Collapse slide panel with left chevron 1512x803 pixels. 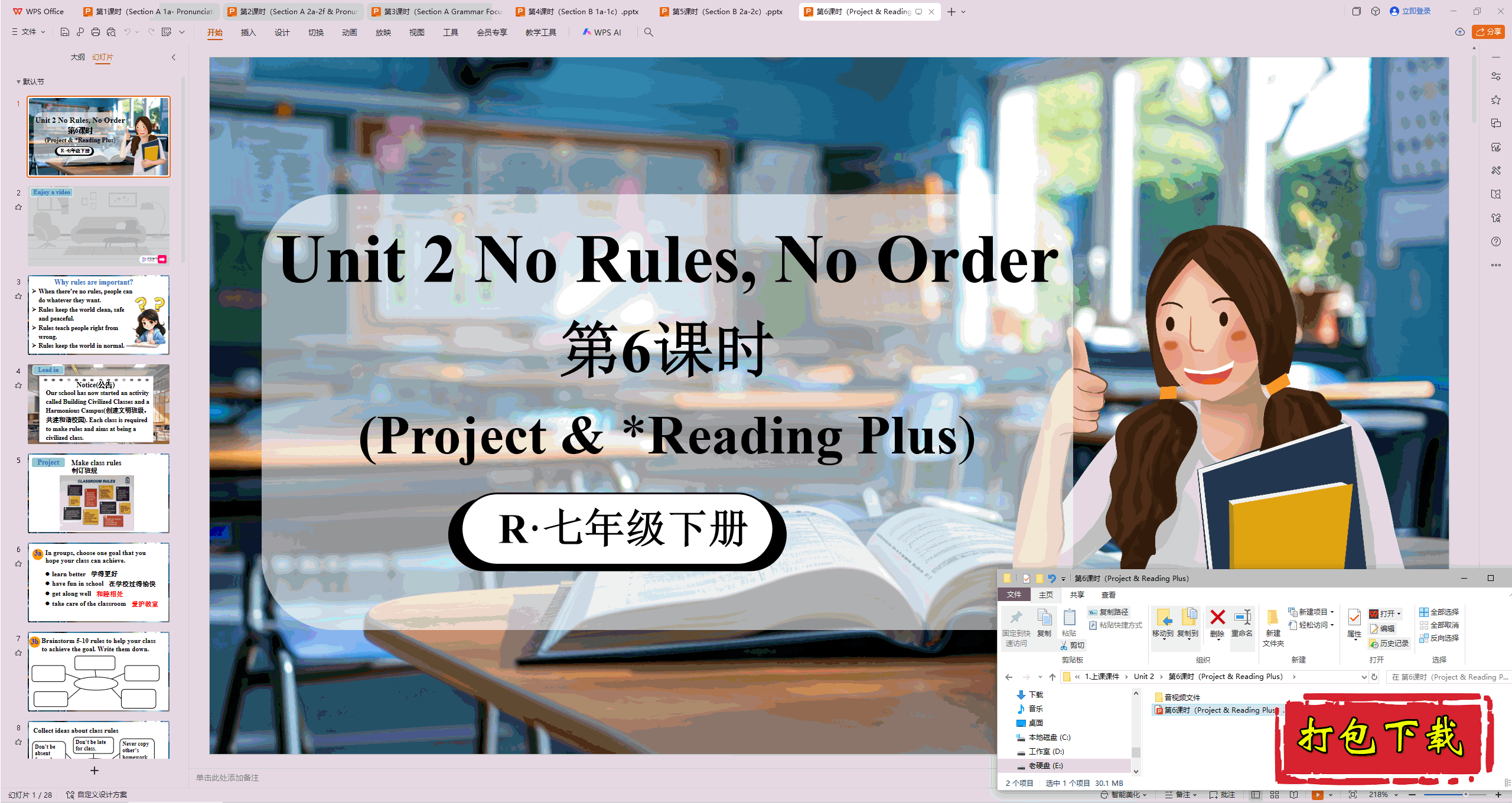(x=174, y=57)
